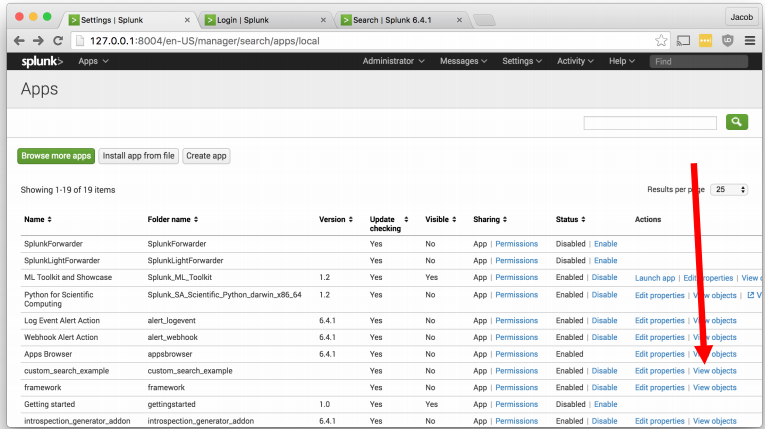Open the Apps dropdown menu
Image resolution: width=765 pixels, height=429 pixels.
(x=93, y=61)
